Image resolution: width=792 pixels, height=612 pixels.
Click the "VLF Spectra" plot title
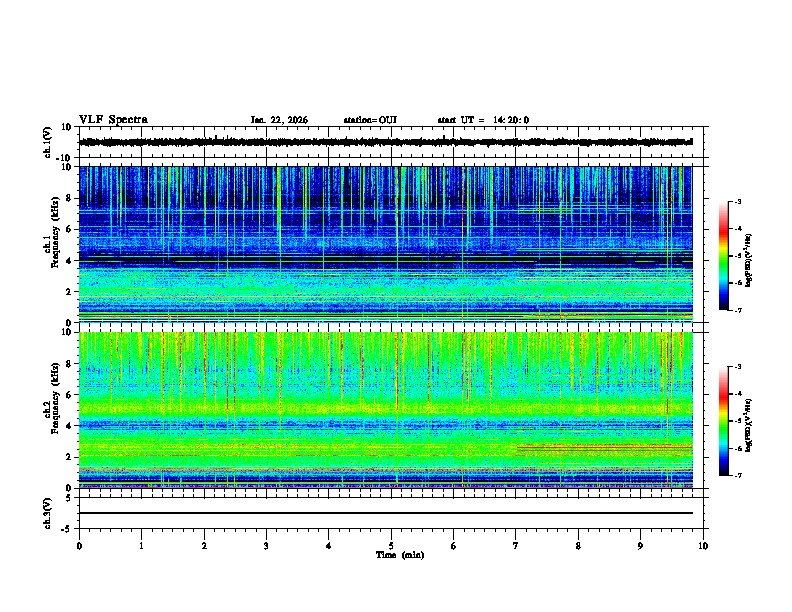pos(113,120)
